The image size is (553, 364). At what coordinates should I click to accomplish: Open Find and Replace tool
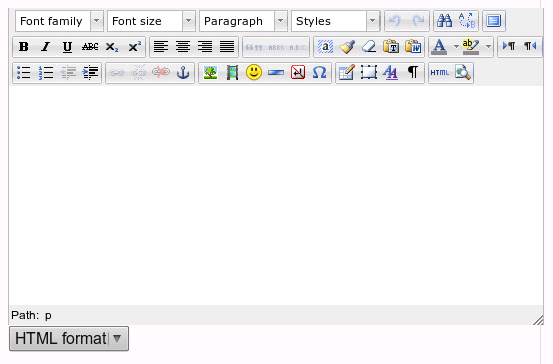point(467,21)
